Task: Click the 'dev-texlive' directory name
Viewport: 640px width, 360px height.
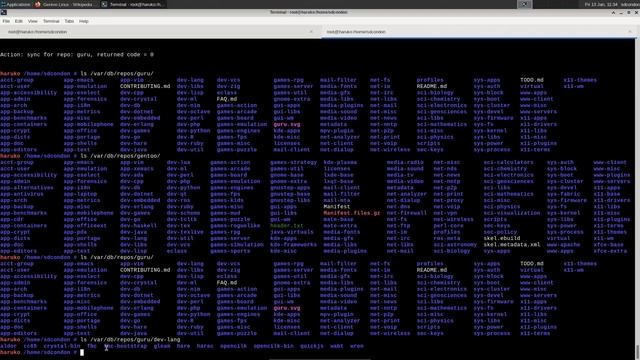Action: tap(185, 232)
